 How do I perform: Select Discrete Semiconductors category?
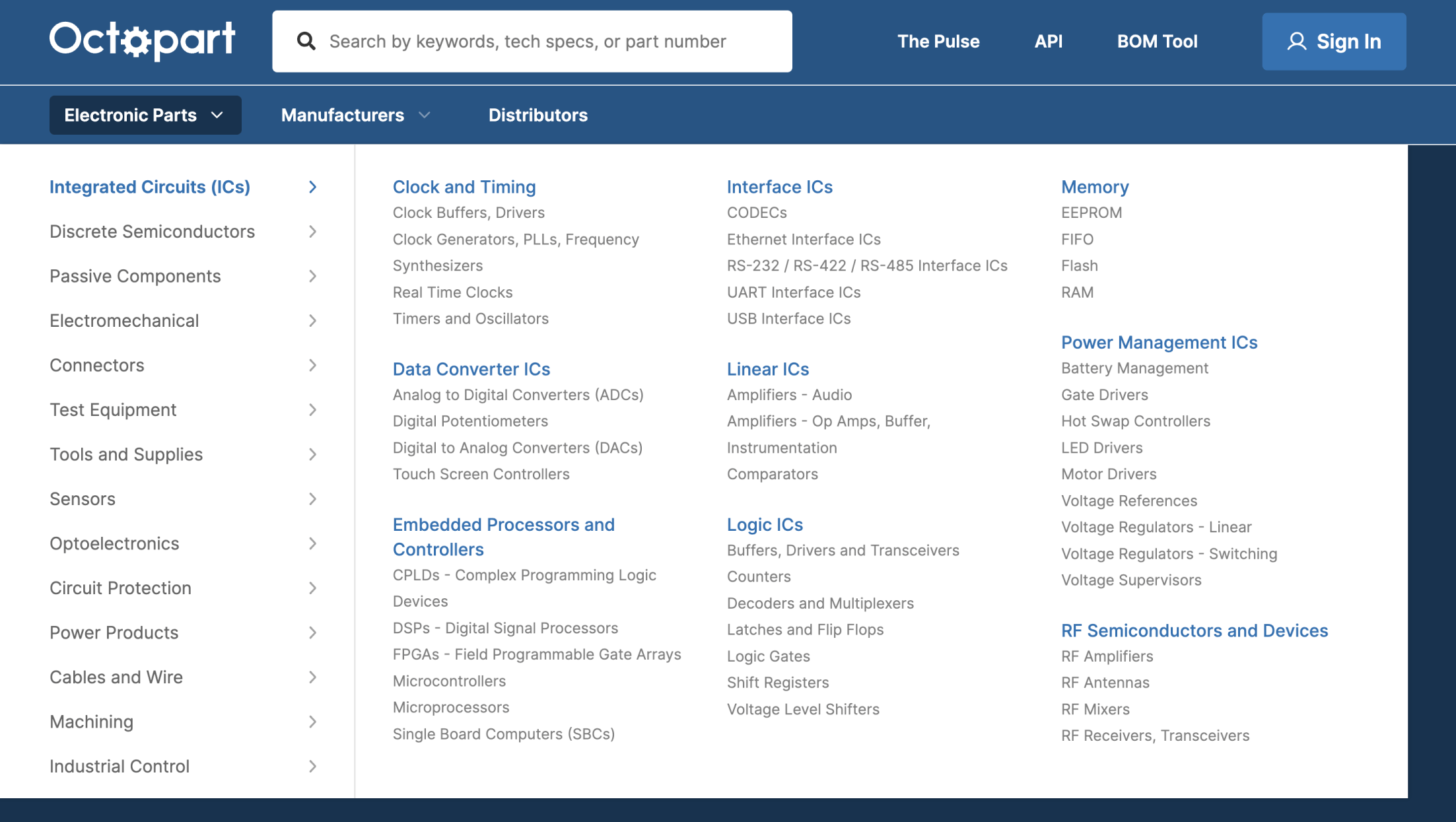(x=152, y=232)
